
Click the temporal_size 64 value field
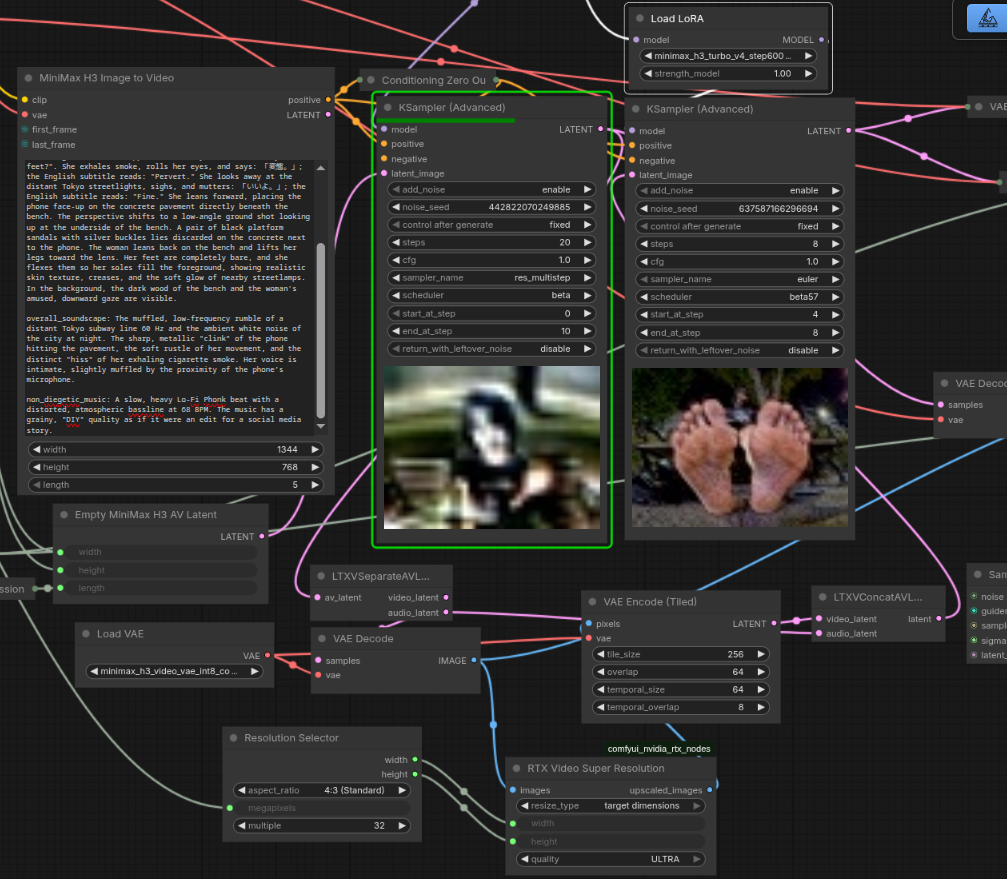[x=680, y=690]
